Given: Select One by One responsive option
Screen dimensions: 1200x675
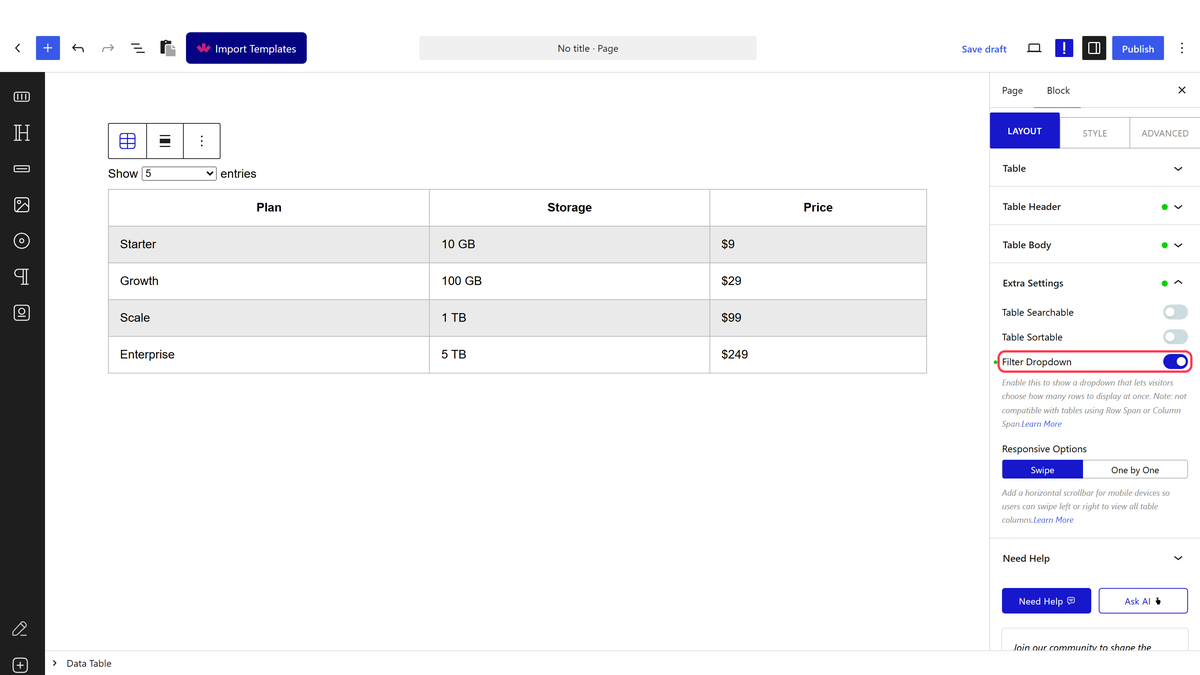Looking at the screenshot, I should (1135, 470).
